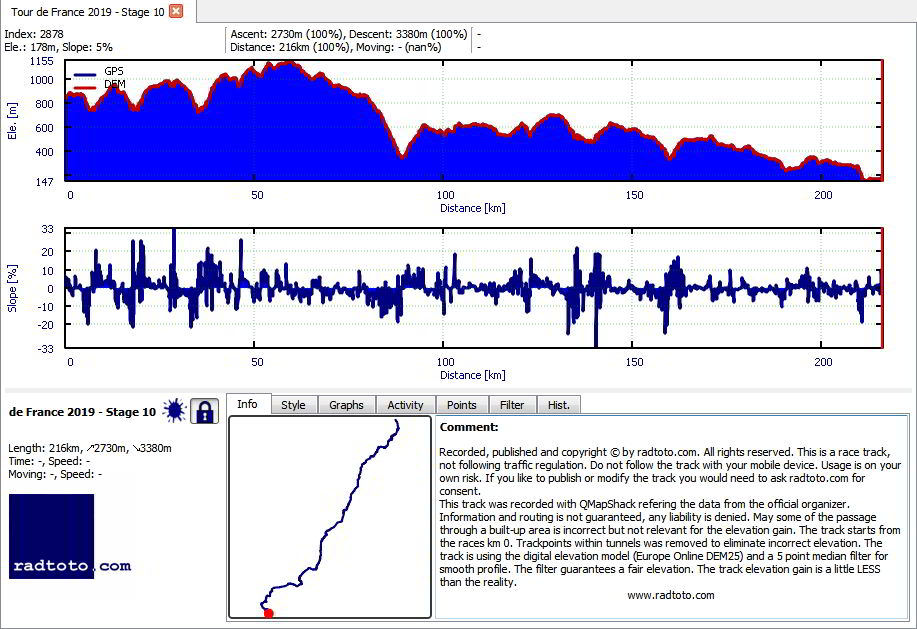Click the blue star rating icon
The height and width of the screenshot is (629, 917).
pos(174,411)
